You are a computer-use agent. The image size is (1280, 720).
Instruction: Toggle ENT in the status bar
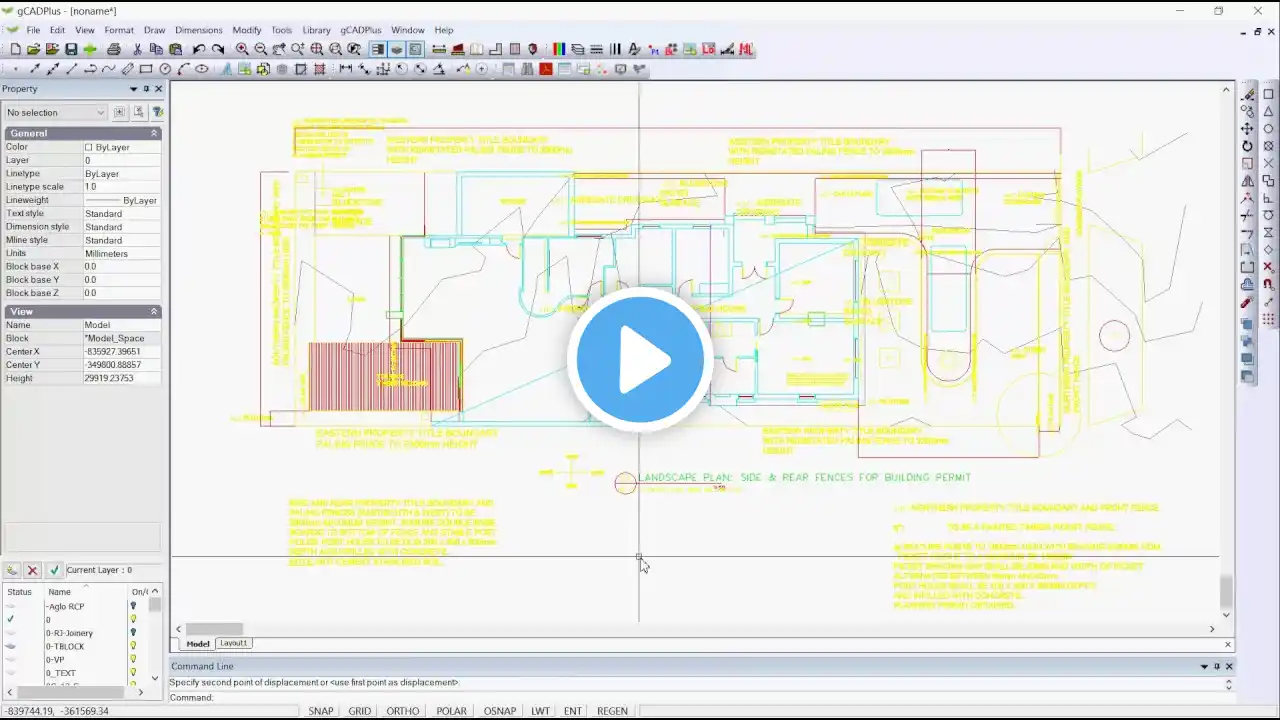pyautogui.click(x=572, y=711)
